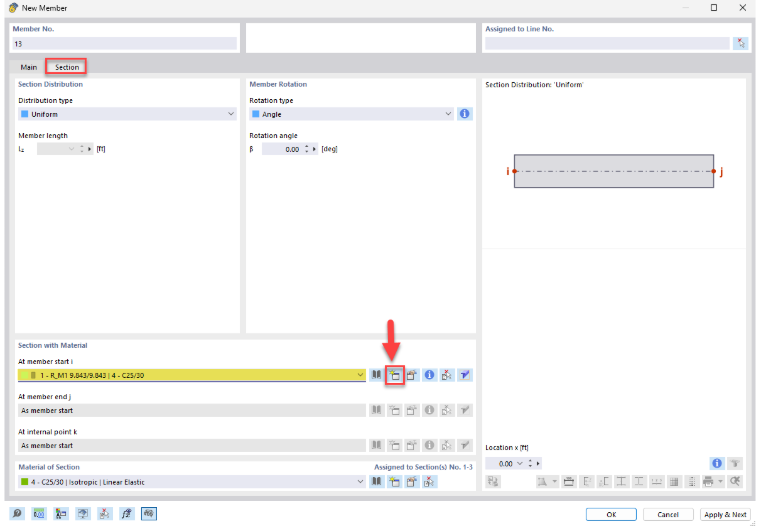Click the help speech-bubble icon at bottom left
760x526 pixels.
tap(17, 513)
